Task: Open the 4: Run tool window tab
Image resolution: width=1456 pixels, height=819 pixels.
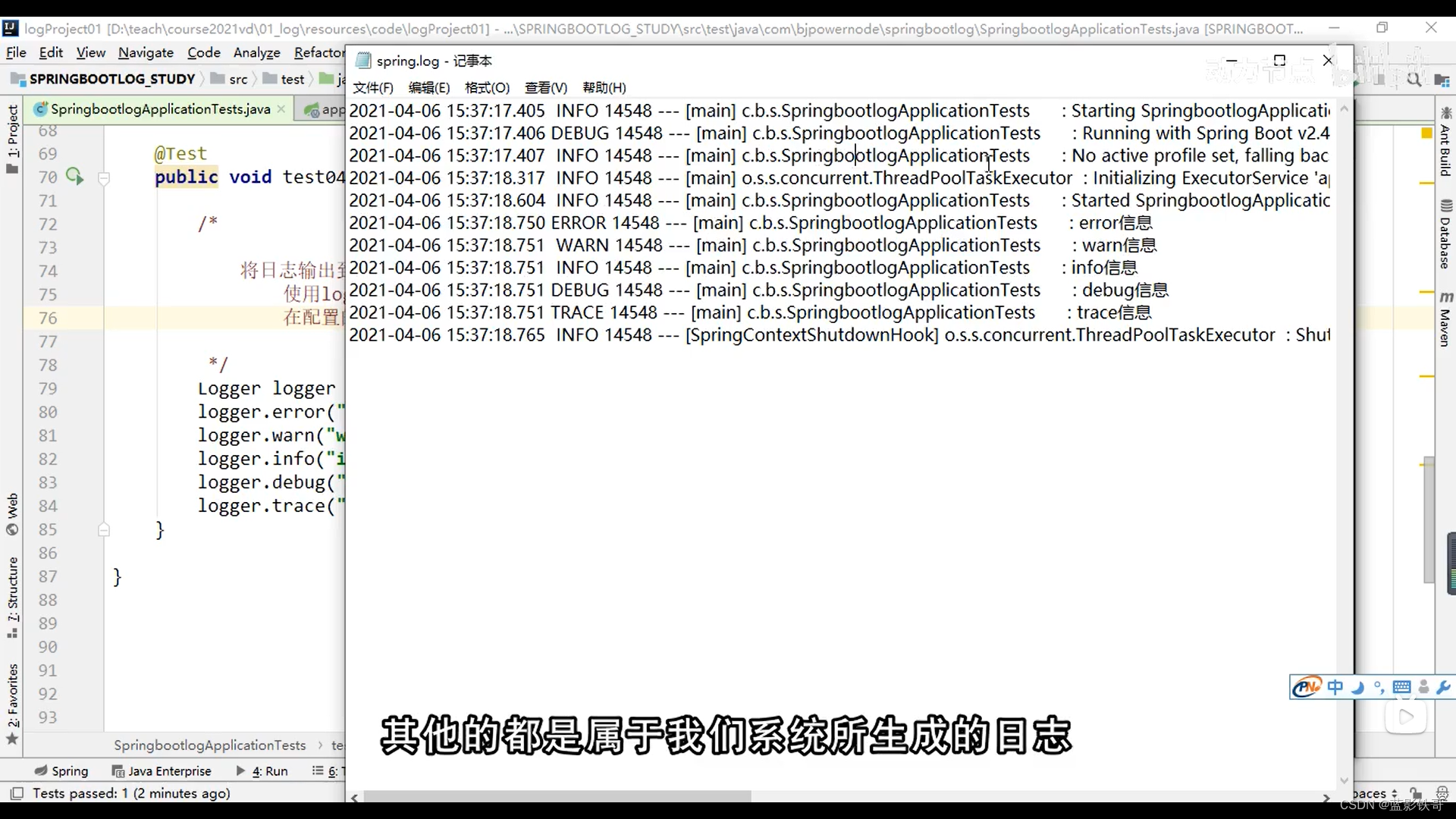Action: [262, 771]
